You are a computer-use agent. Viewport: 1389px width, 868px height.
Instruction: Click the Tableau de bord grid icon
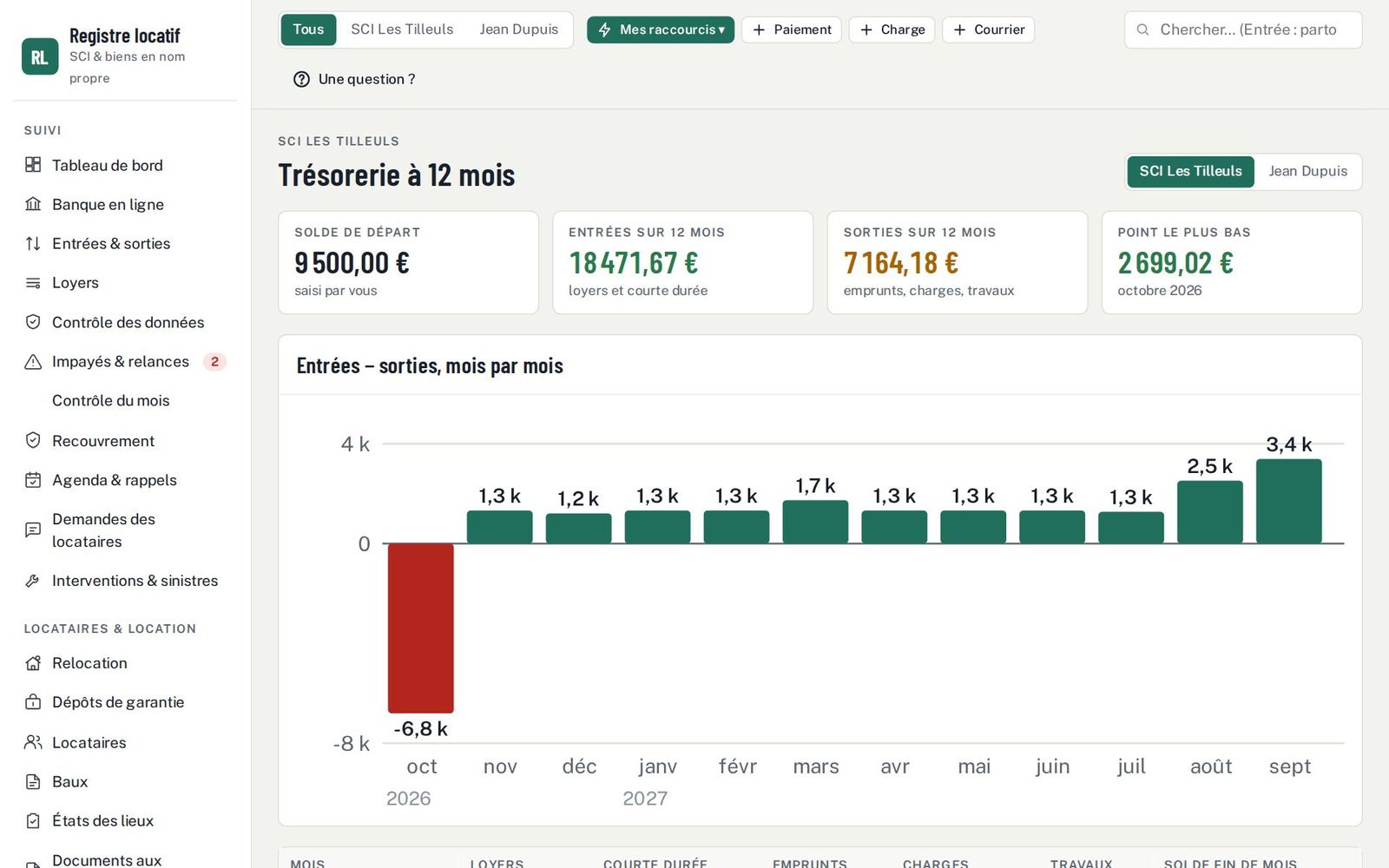click(33, 165)
